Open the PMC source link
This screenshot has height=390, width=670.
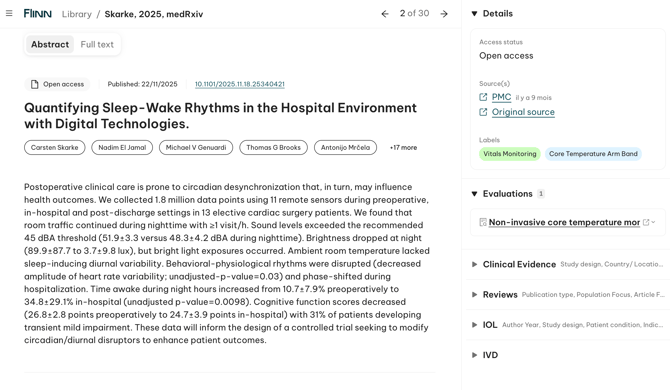tap(501, 97)
